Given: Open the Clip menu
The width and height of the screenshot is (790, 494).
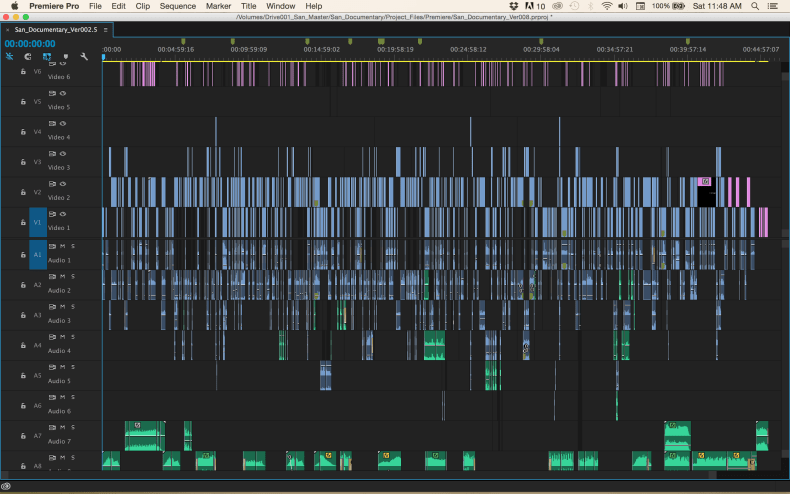Looking at the screenshot, I should pyautogui.click(x=143, y=6).
